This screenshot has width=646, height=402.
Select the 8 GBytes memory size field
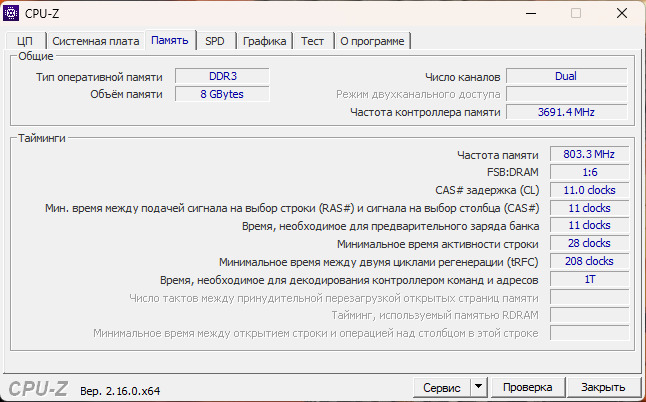click(221, 94)
